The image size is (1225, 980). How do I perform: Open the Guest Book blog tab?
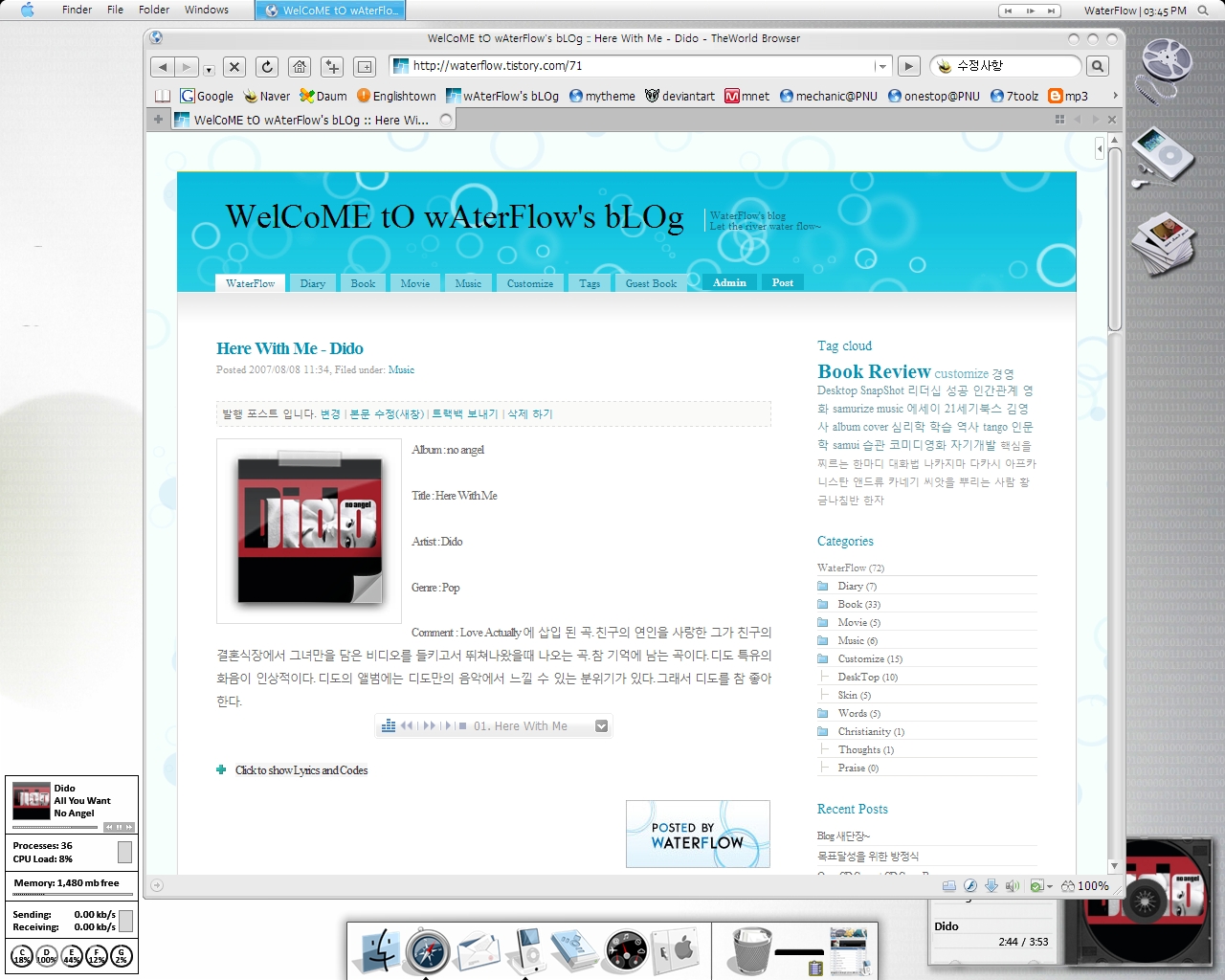(651, 283)
